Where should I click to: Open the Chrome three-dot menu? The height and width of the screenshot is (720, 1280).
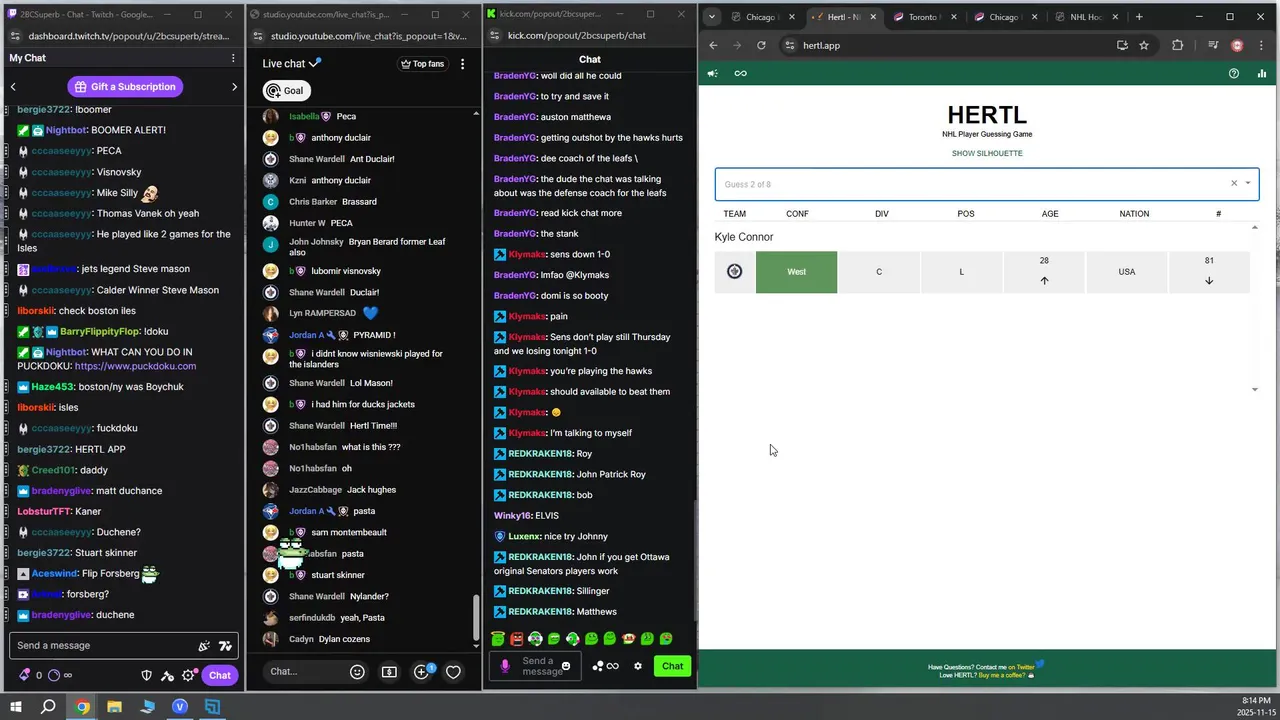(1262, 45)
